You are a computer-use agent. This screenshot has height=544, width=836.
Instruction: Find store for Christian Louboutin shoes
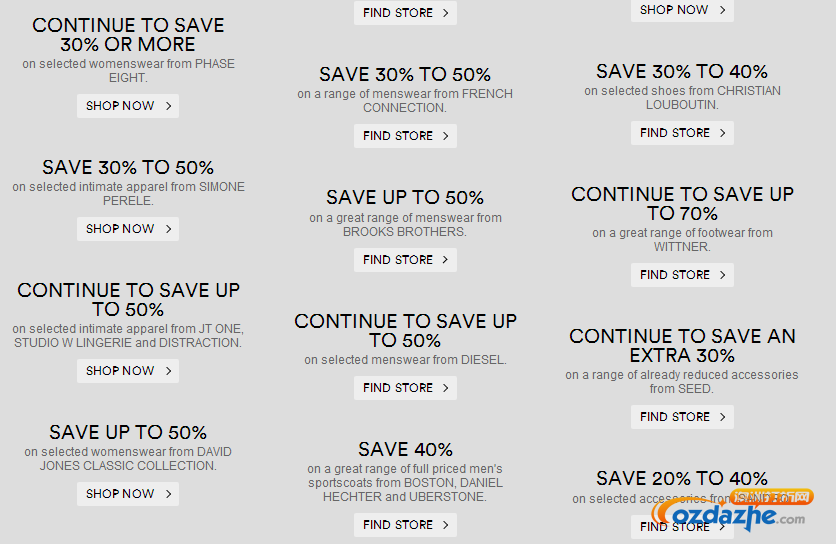tap(682, 132)
